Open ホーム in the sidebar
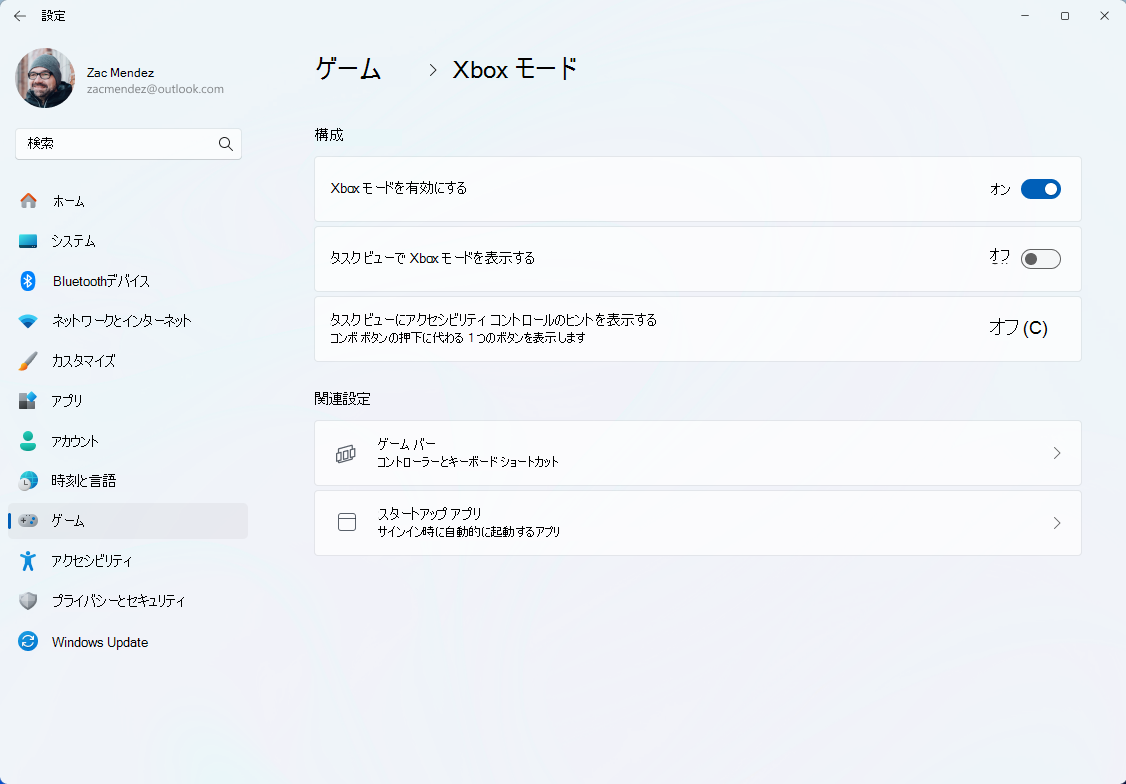This screenshot has height=784, width=1126. pos(128,201)
